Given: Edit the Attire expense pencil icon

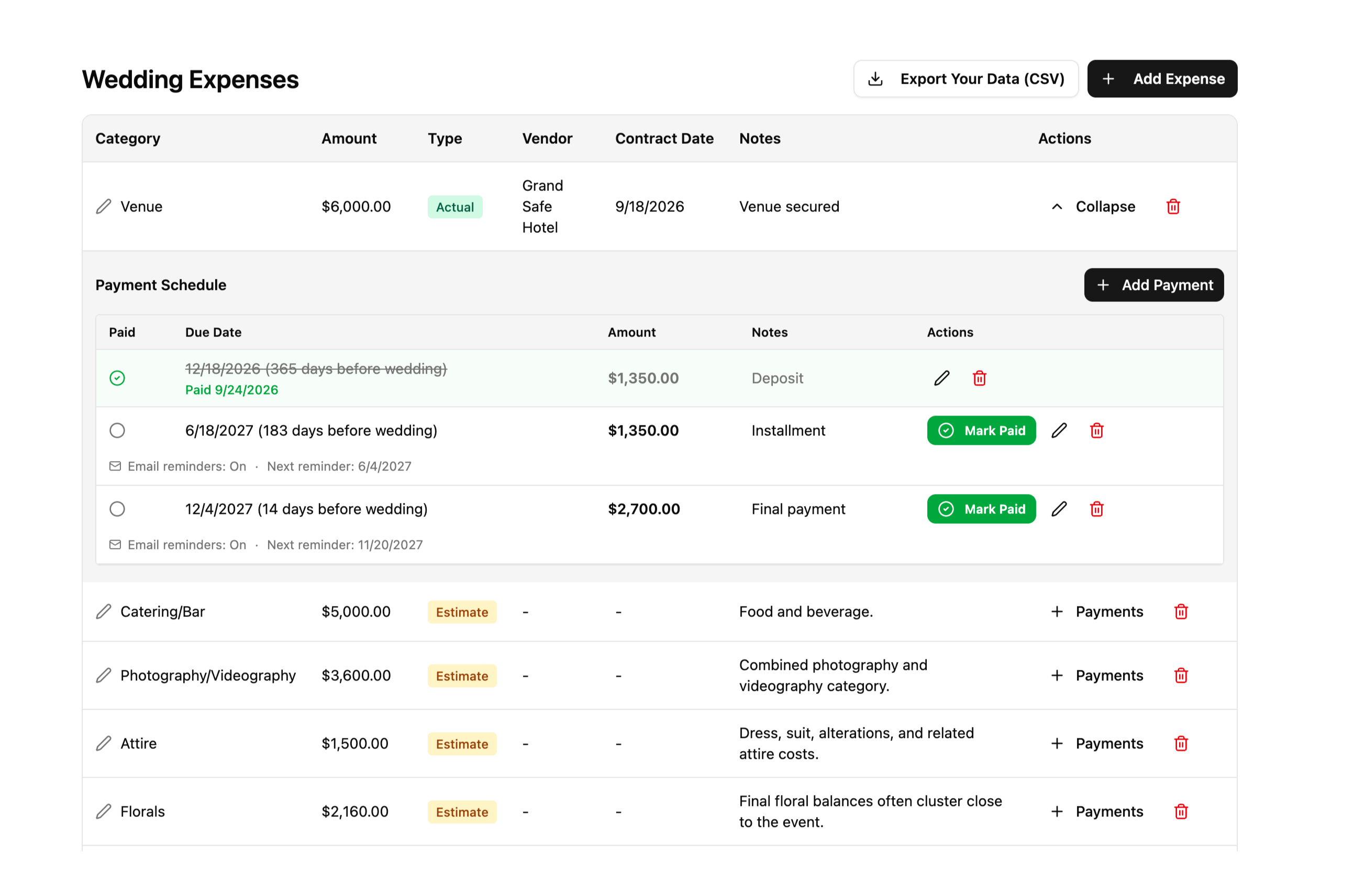Looking at the screenshot, I should (104, 744).
